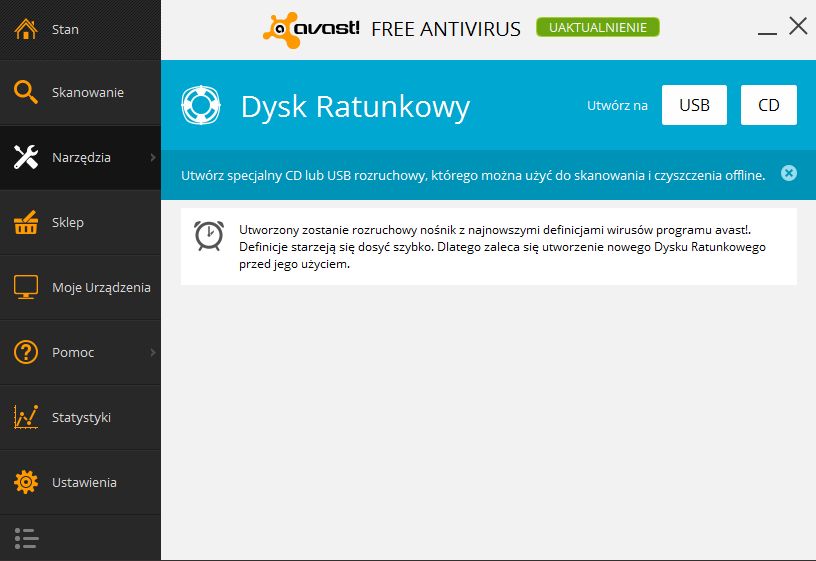The width and height of the screenshot is (816, 561).
Task: Click the orange house Stan icon
Action: tap(26, 29)
